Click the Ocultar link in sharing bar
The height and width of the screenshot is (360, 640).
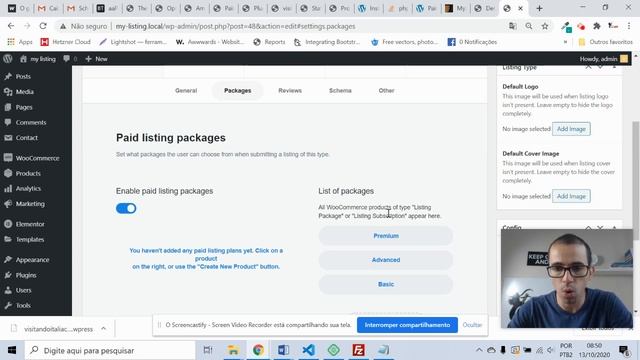(472, 325)
